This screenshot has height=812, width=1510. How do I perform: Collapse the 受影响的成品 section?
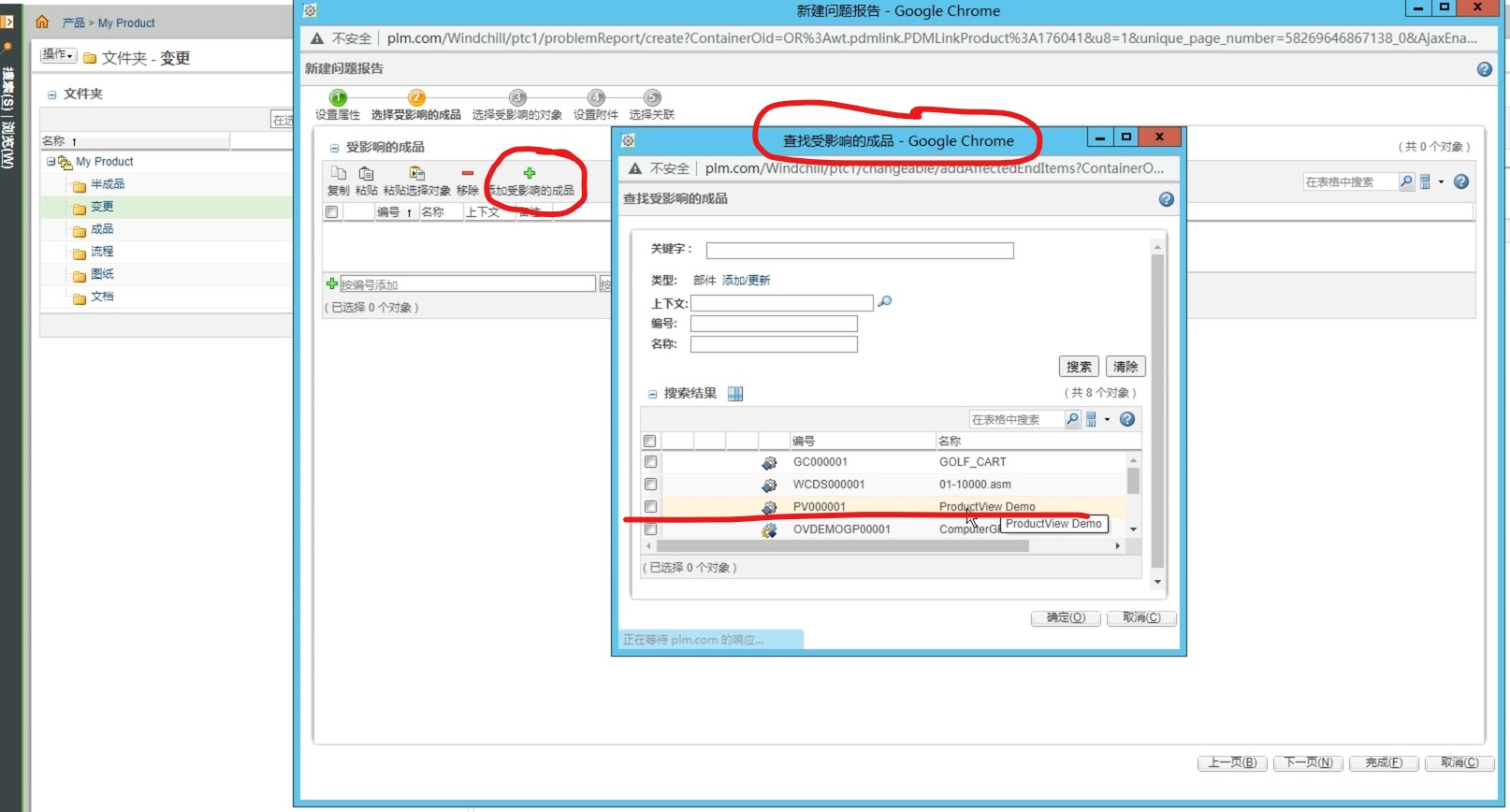pyautogui.click(x=334, y=148)
